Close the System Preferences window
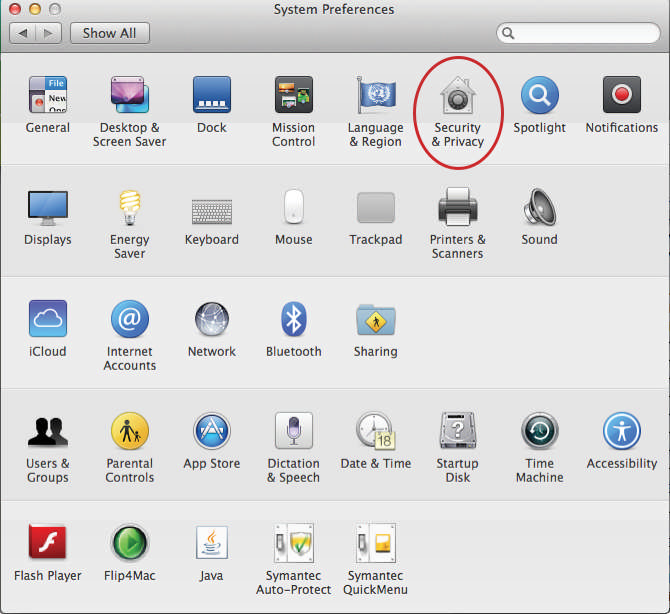Screen dimensions: 670x614 coord(15,9)
